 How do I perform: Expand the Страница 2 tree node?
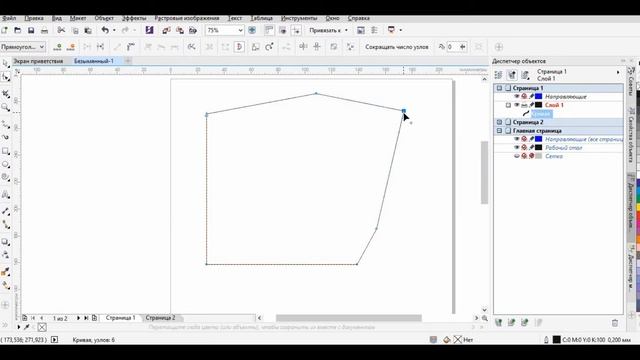pos(499,122)
